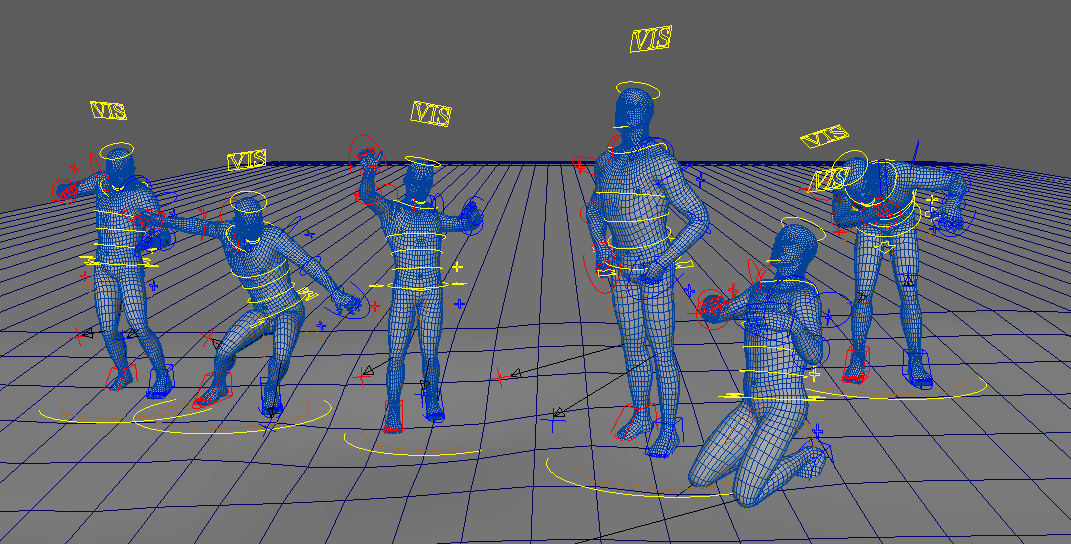Viewport: 1071px width, 544px height.
Task: Select red foot control of crouching lunging figure
Action: 213,390
